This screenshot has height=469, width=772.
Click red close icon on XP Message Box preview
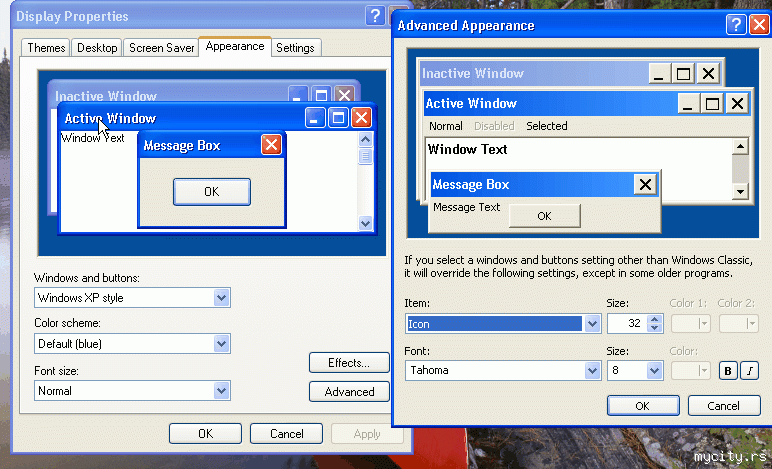point(271,145)
